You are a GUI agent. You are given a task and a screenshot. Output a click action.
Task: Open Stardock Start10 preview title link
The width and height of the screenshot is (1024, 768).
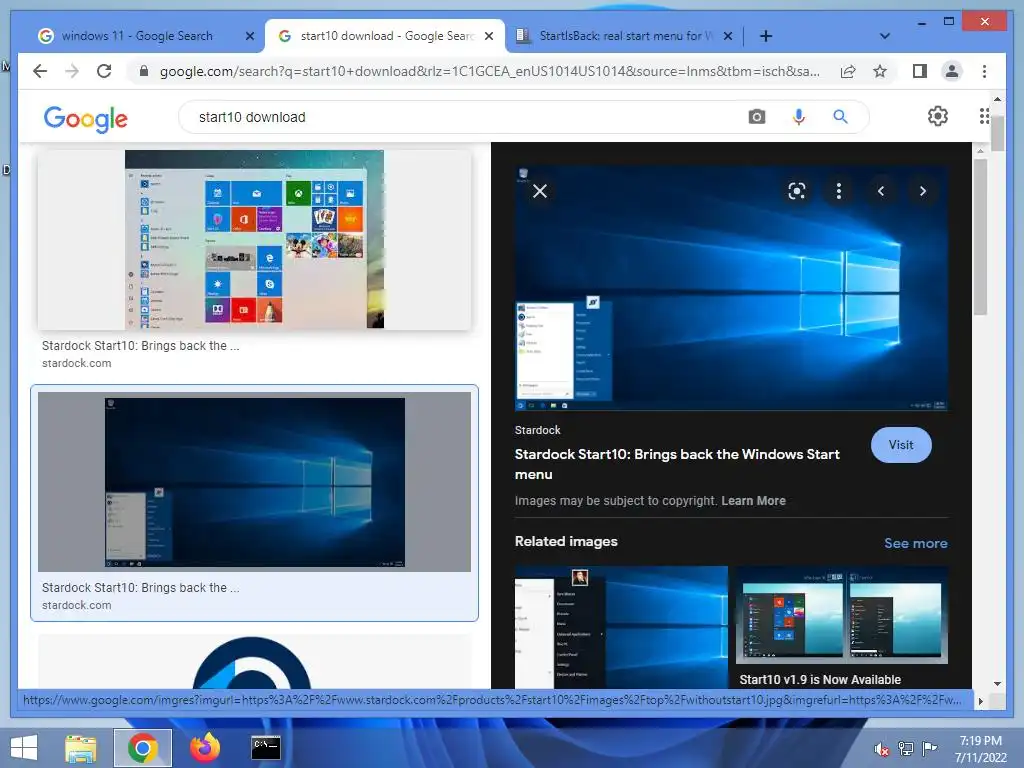click(x=677, y=464)
